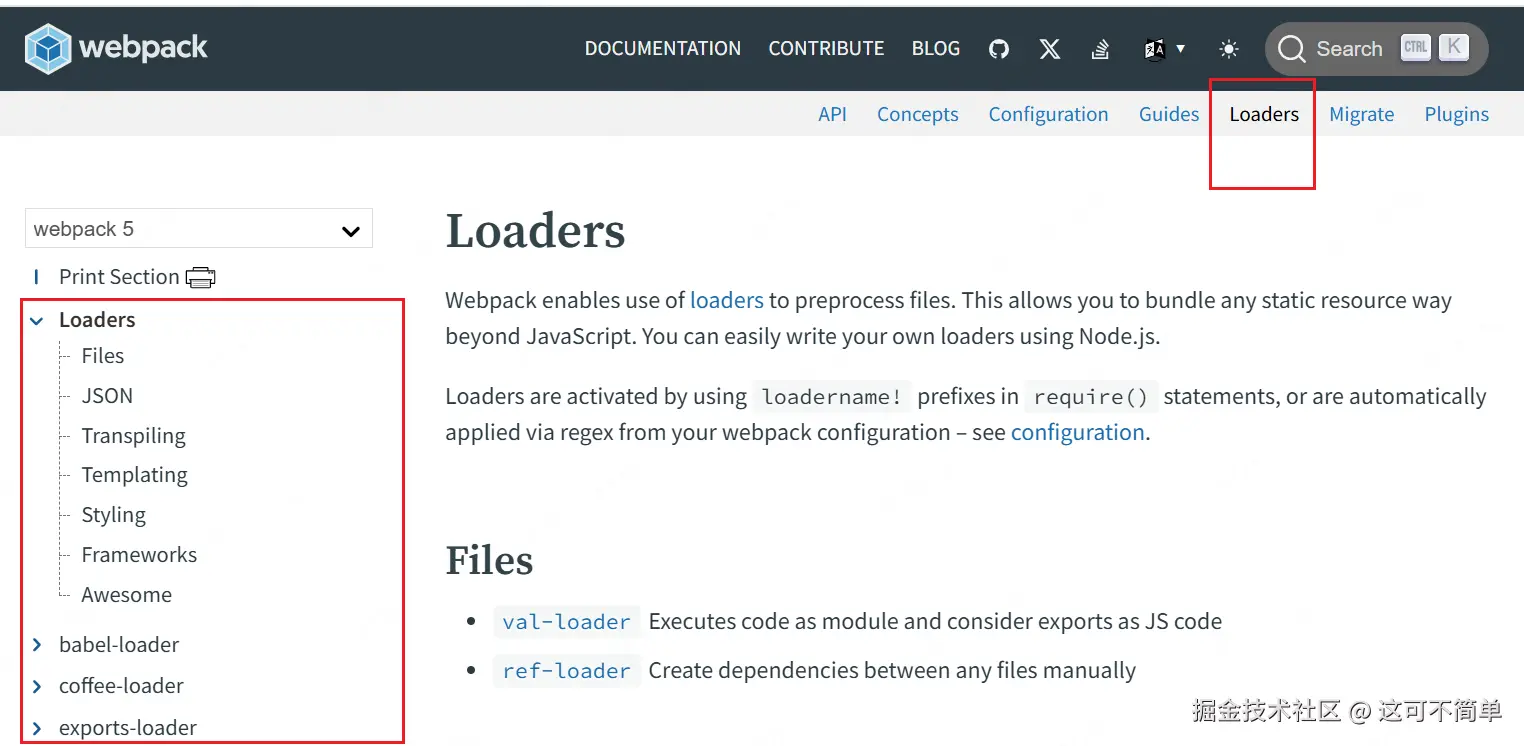Open exports-loader sidebar entry
This screenshot has width=1524, height=746.
pyautogui.click(x=128, y=728)
